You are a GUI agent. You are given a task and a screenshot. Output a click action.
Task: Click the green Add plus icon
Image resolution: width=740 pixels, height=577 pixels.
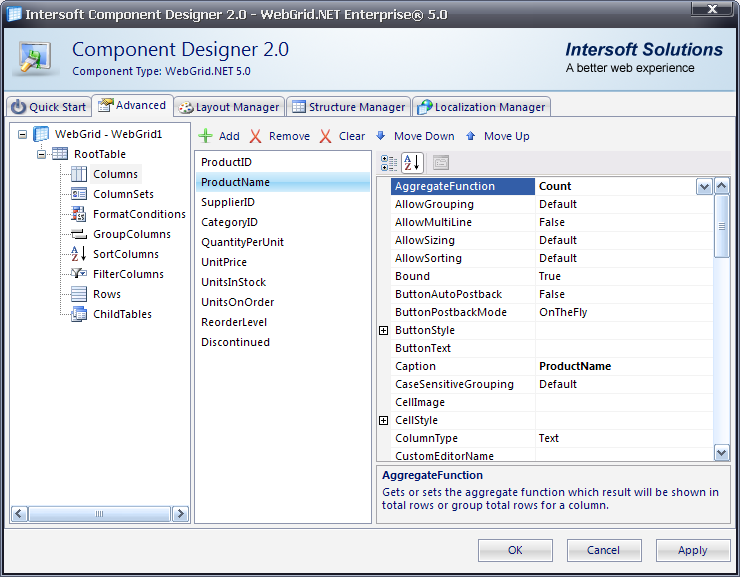click(205, 136)
